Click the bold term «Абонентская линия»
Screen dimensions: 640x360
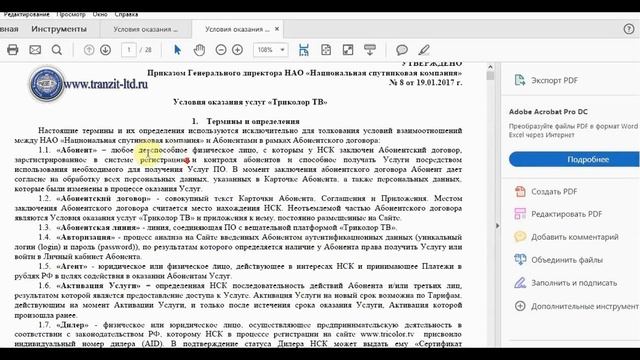pyautogui.click(x=98, y=227)
